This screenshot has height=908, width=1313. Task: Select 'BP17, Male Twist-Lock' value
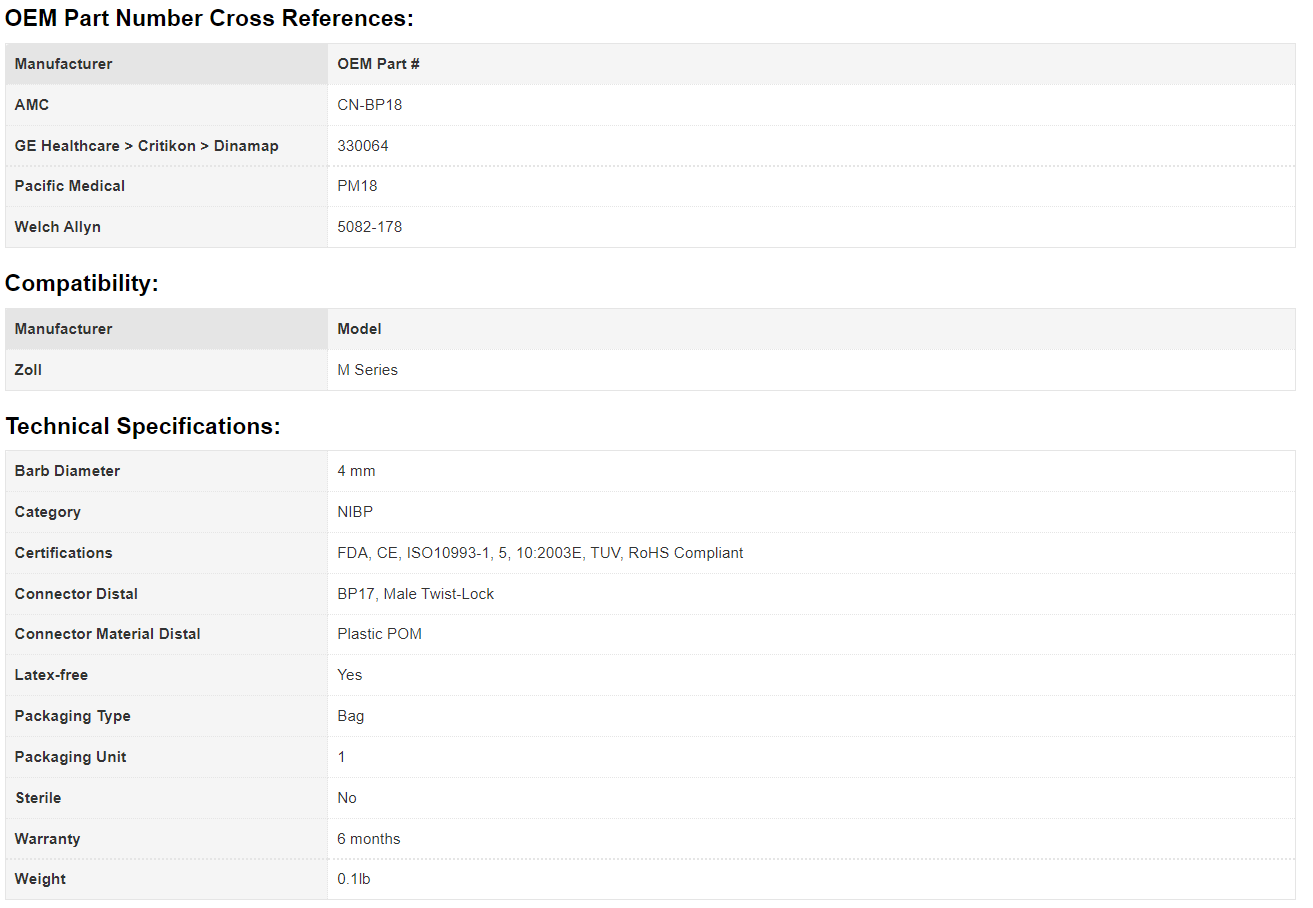416,594
